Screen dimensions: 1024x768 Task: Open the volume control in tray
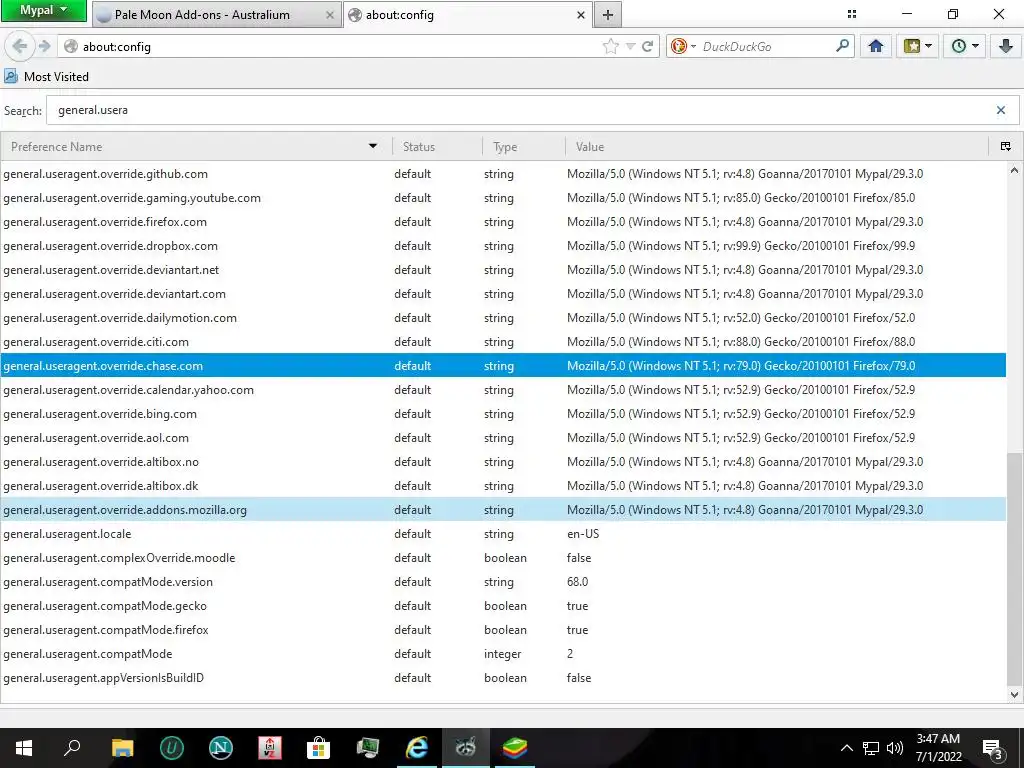coord(895,748)
